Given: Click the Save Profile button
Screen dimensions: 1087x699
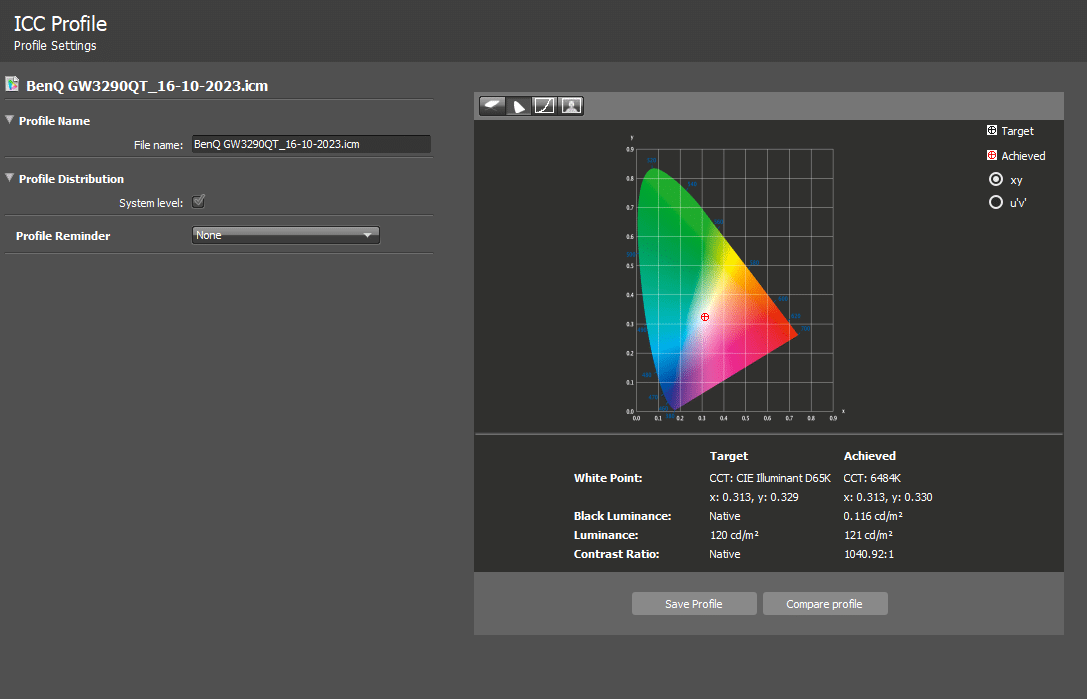Looking at the screenshot, I should 694,604.
